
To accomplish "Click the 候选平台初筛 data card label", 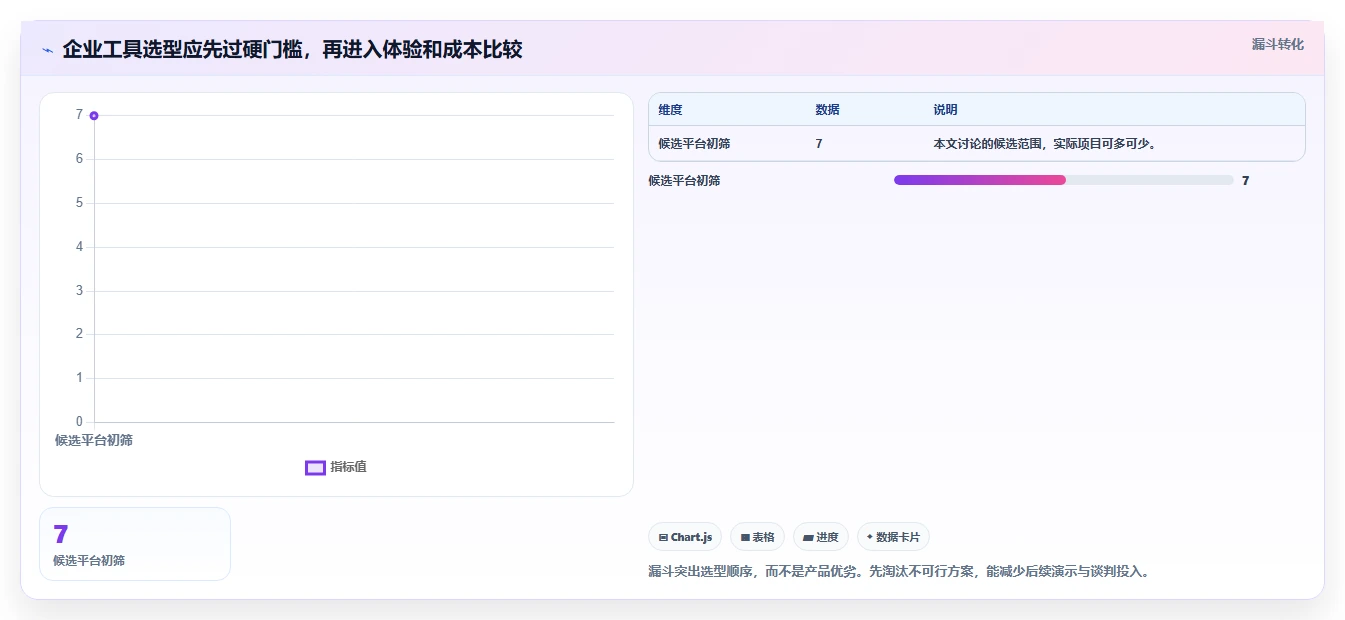I will pos(89,561).
